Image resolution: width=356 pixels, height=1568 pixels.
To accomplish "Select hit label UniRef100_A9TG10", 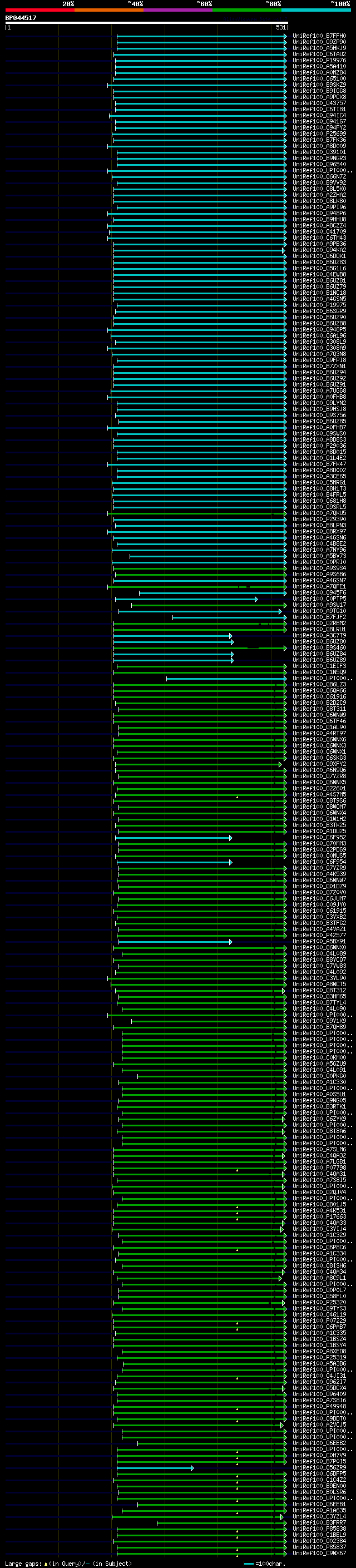I will pyautogui.click(x=319, y=611).
